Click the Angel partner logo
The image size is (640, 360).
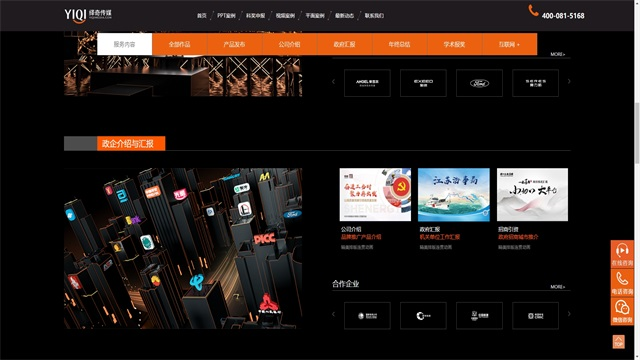point(367,83)
